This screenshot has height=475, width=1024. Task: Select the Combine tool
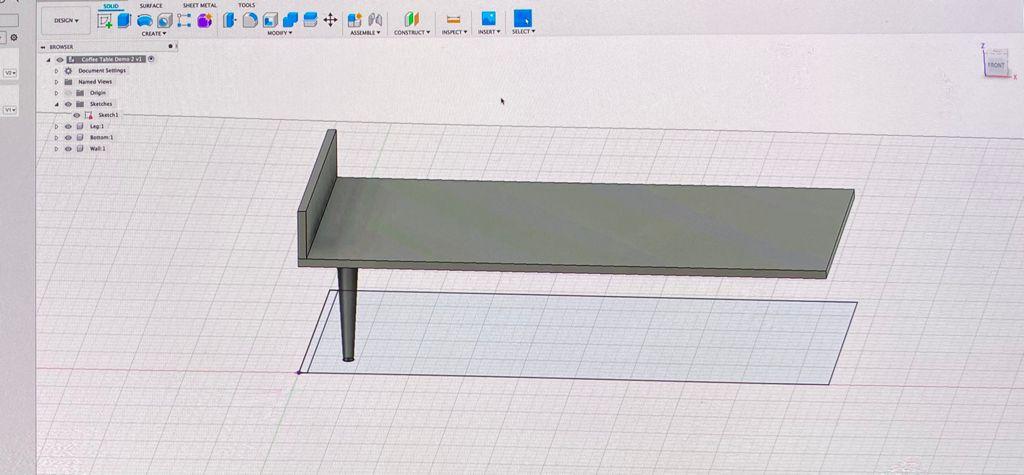click(x=290, y=20)
